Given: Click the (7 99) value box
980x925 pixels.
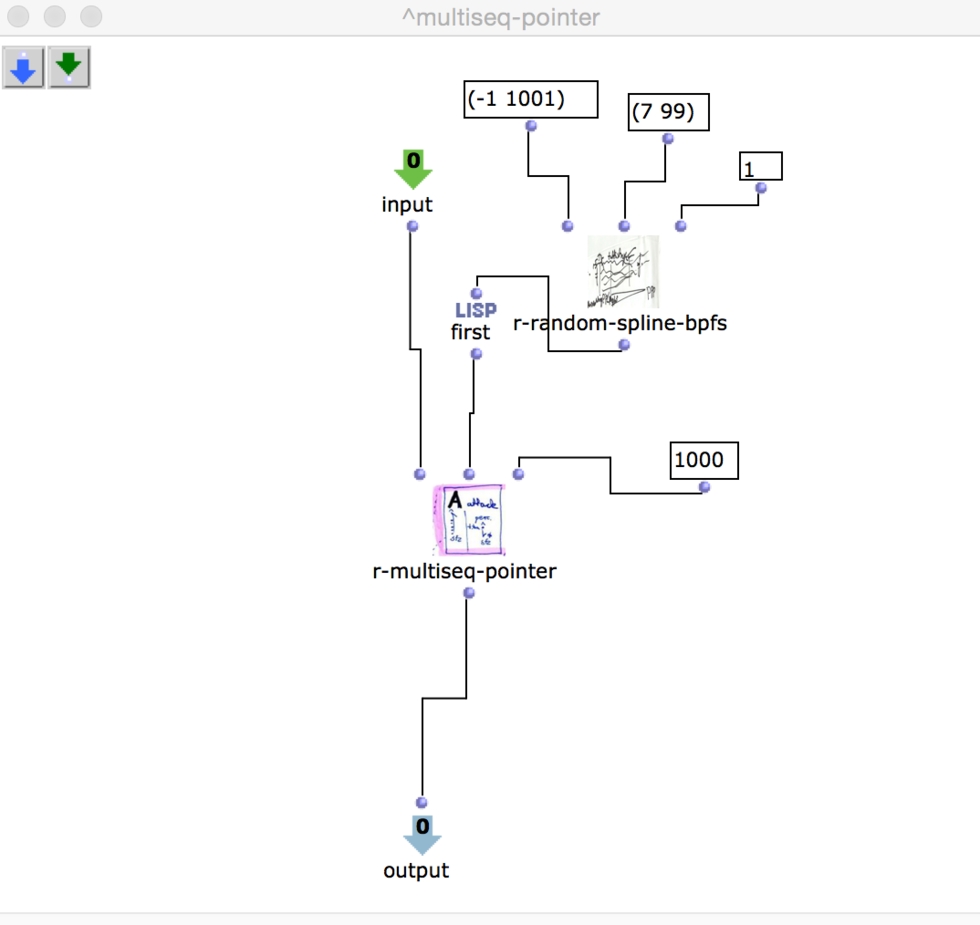Looking at the screenshot, I should coord(668,112).
